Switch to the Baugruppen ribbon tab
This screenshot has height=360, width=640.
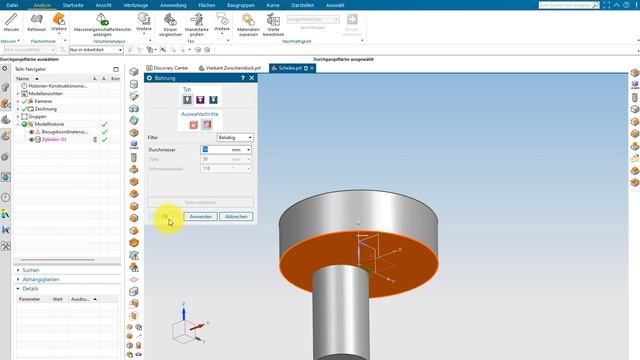241,5
